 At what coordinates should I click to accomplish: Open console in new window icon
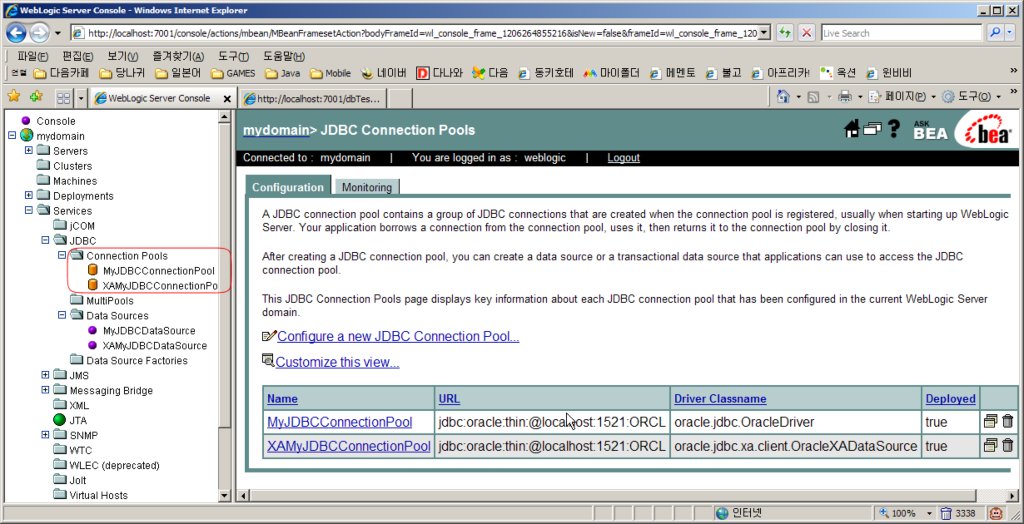[x=872, y=129]
